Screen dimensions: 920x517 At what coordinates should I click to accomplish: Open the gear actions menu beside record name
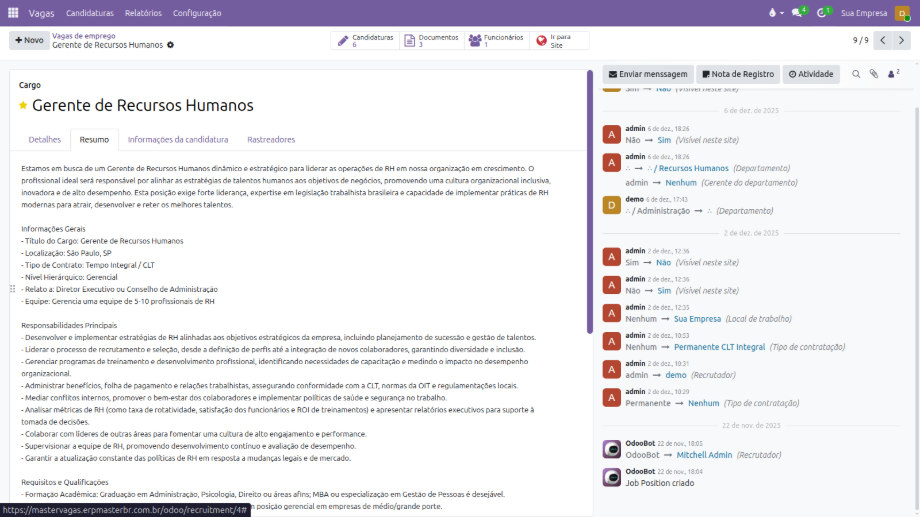click(170, 45)
